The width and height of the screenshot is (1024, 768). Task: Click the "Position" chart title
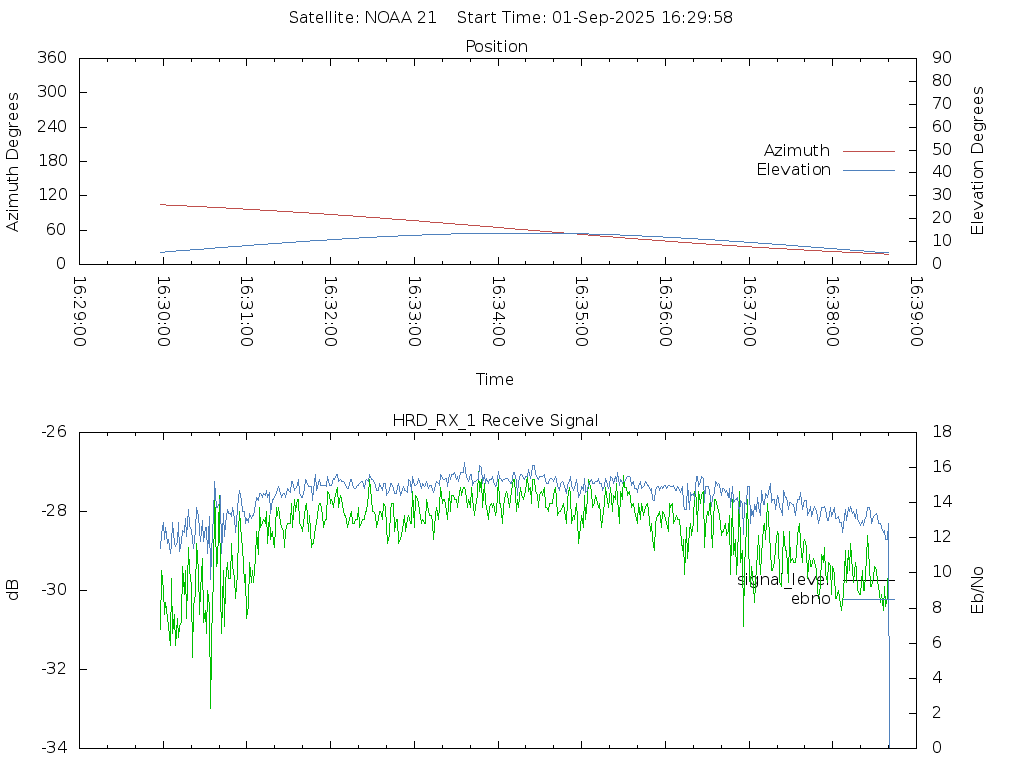(x=496, y=46)
